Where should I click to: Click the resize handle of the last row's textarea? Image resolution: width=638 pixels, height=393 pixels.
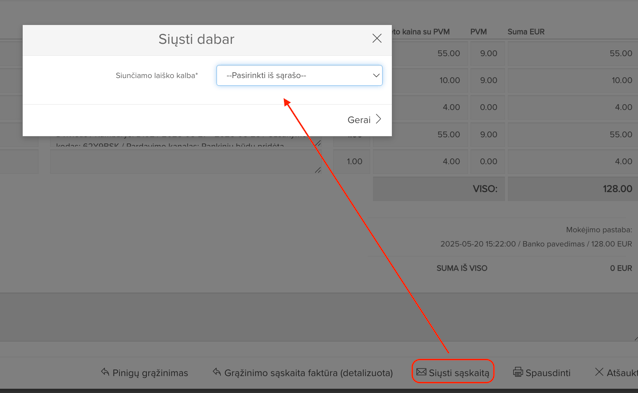tap(318, 170)
